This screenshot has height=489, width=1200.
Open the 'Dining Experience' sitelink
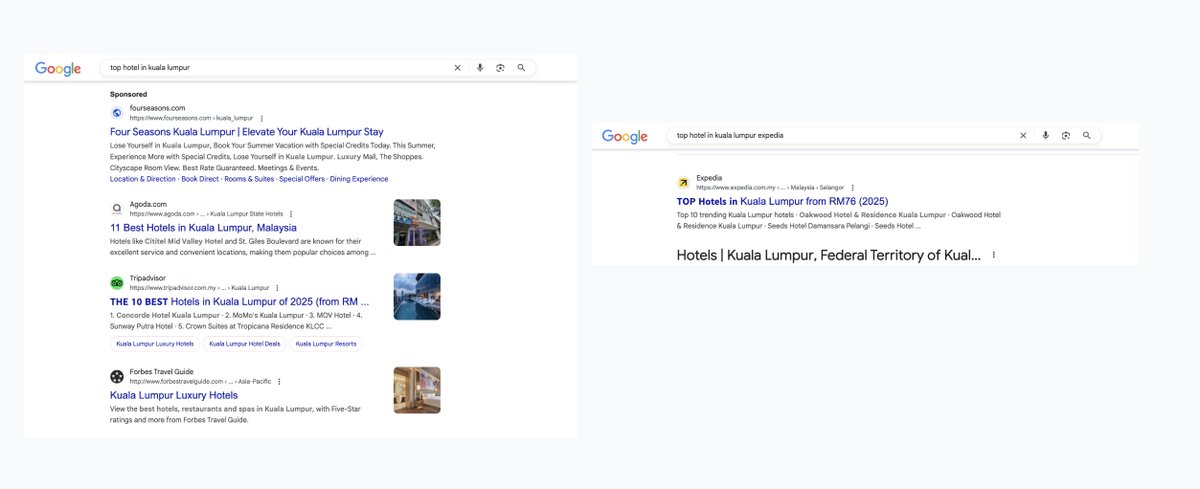360,179
